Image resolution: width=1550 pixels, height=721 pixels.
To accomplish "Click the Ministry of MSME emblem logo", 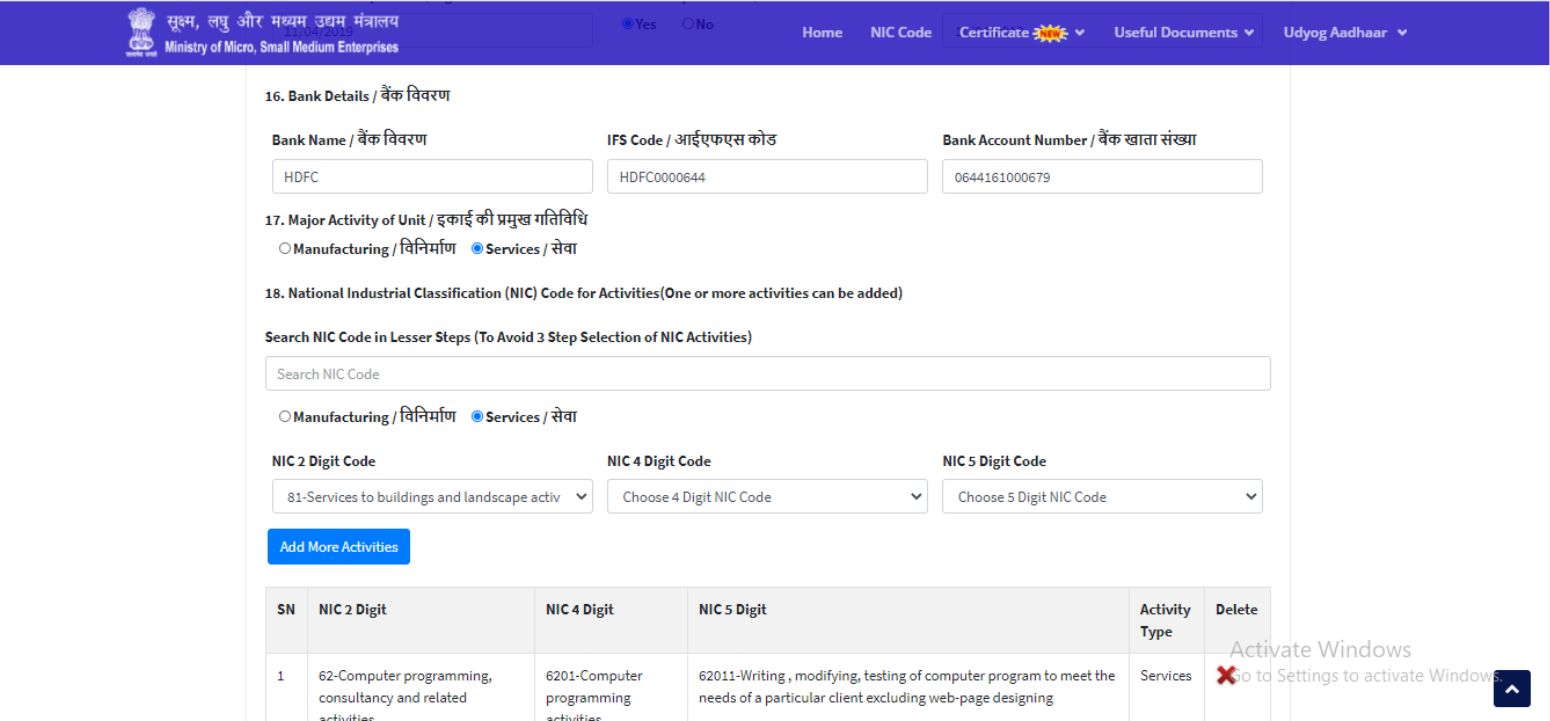I will (x=141, y=33).
